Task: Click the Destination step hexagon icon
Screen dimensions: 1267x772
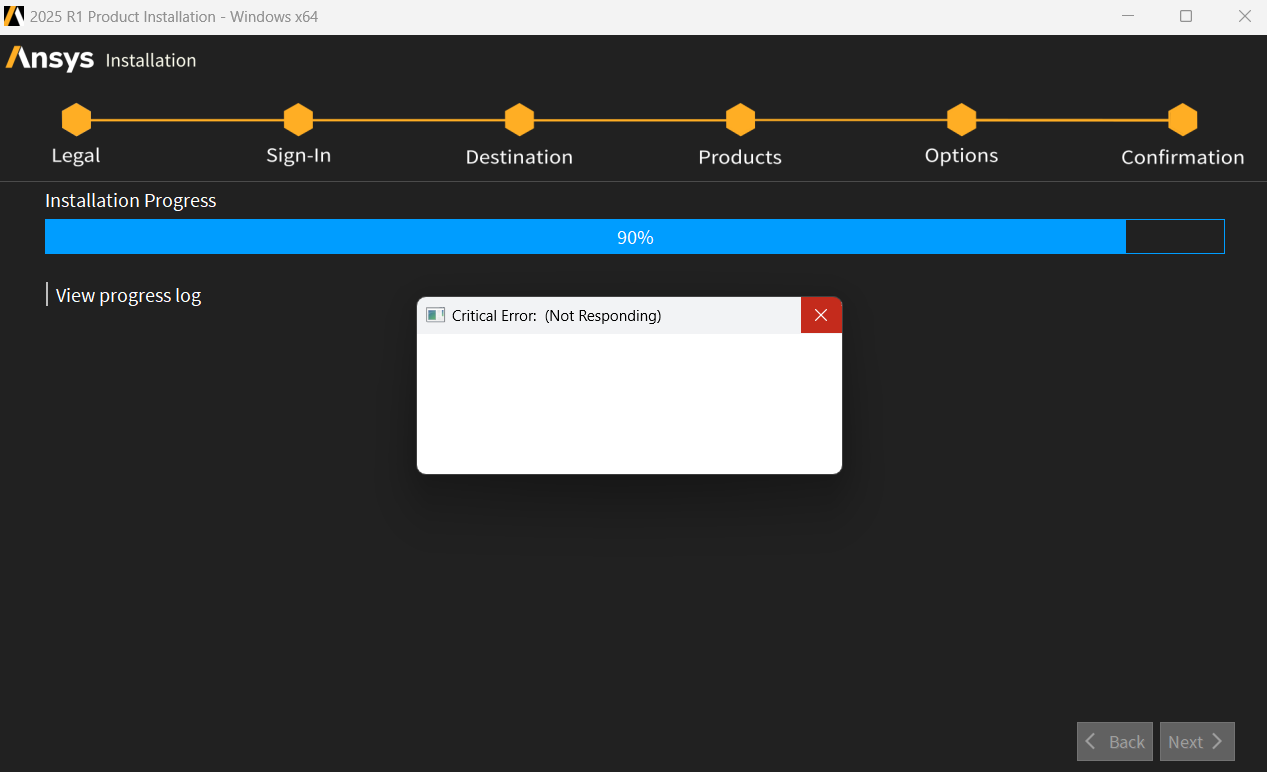Action: [x=519, y=120]
